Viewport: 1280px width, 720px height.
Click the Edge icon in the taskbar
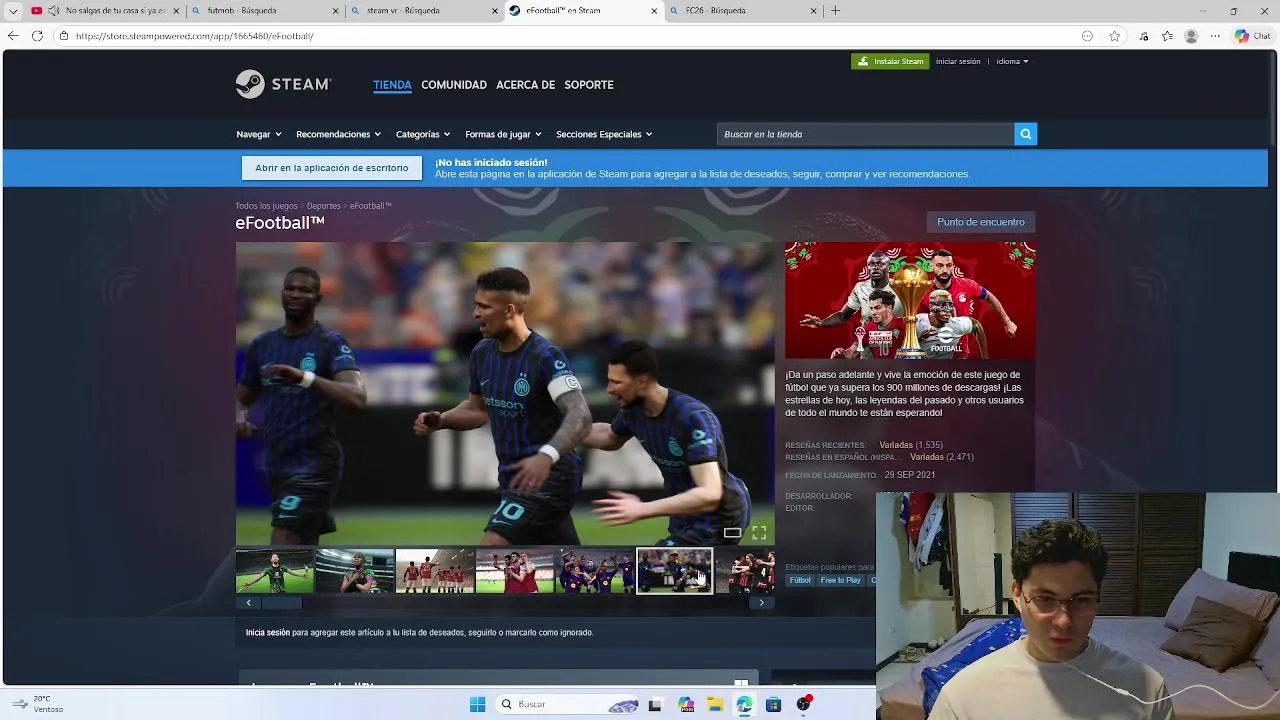click(744, 704)
